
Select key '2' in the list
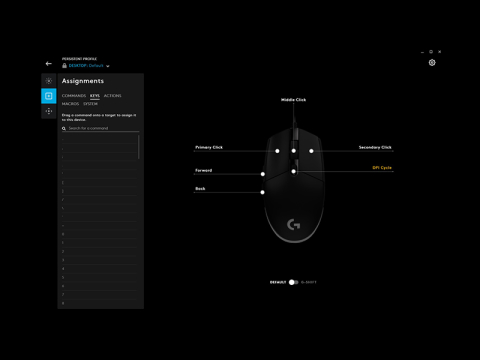pyautogui.click(x=99, y=252)
